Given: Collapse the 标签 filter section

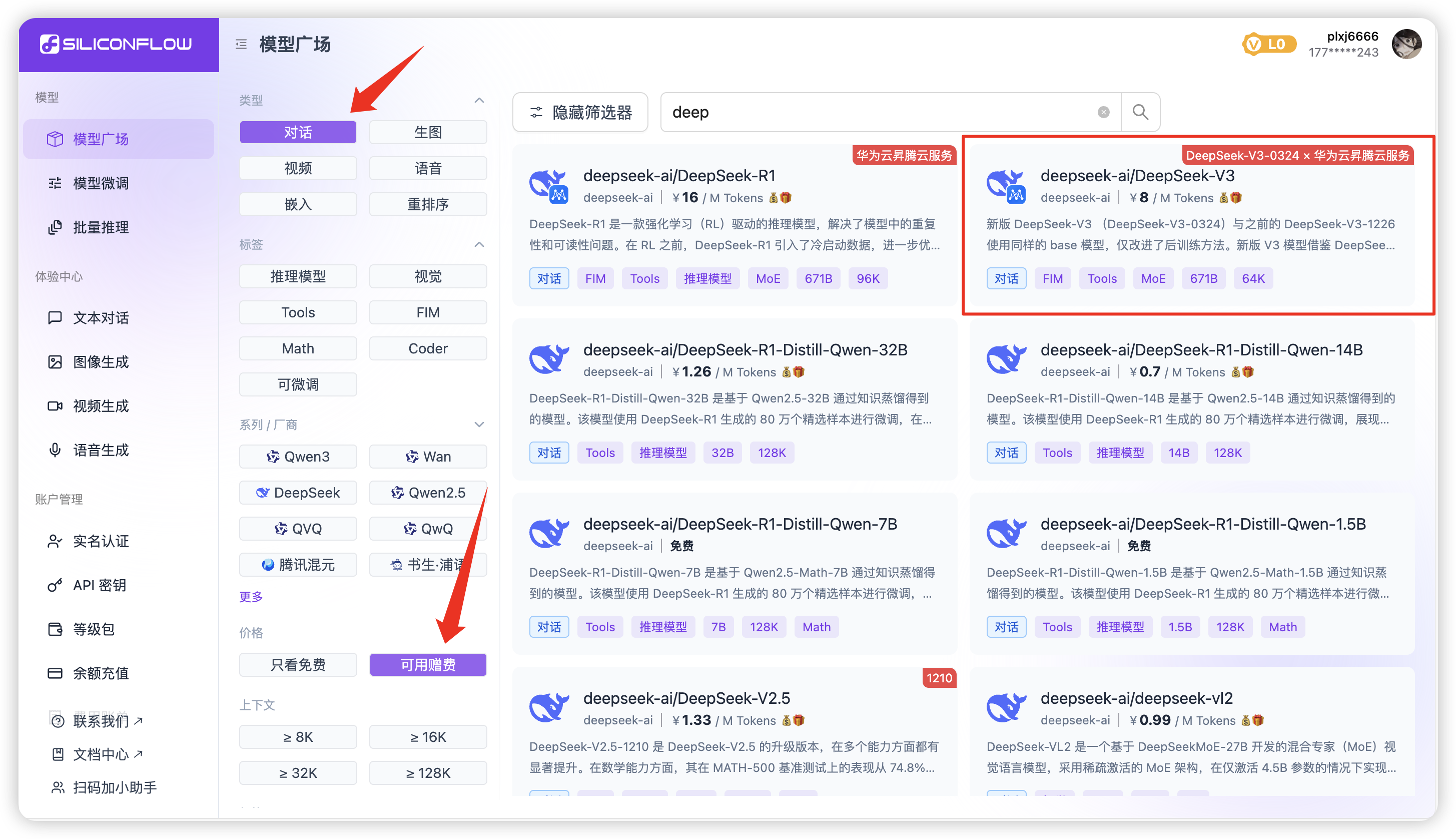Looking at the screenshot, I should point(479,244).
